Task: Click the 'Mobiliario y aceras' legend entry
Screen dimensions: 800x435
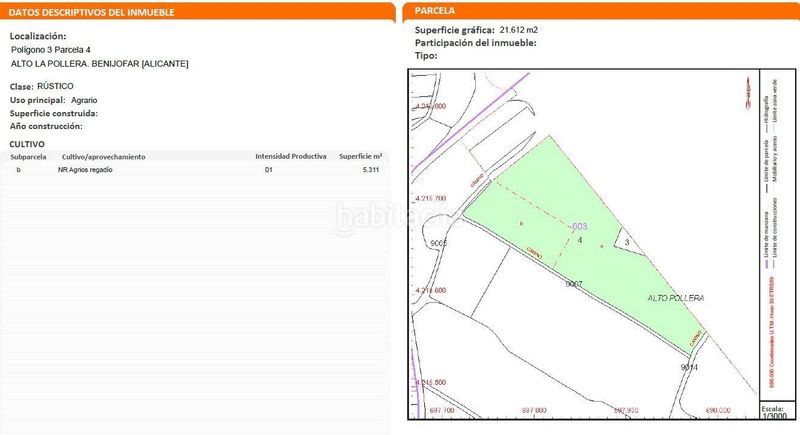Action: 774,161
